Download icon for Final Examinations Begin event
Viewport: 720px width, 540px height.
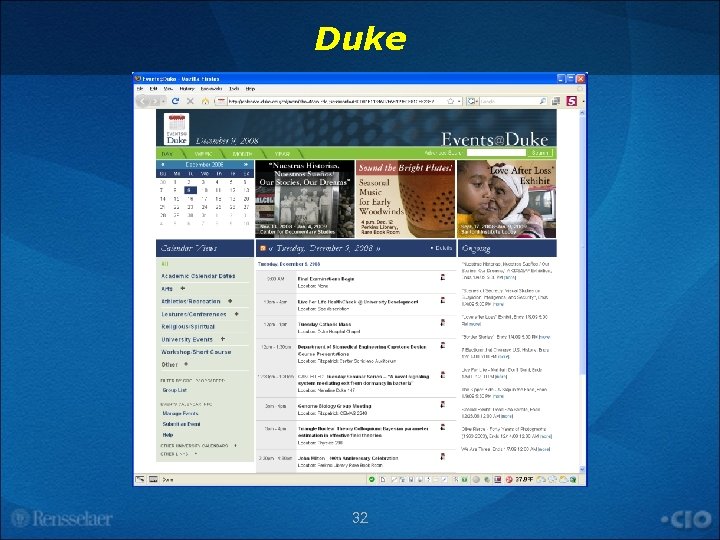click(443, 277)
